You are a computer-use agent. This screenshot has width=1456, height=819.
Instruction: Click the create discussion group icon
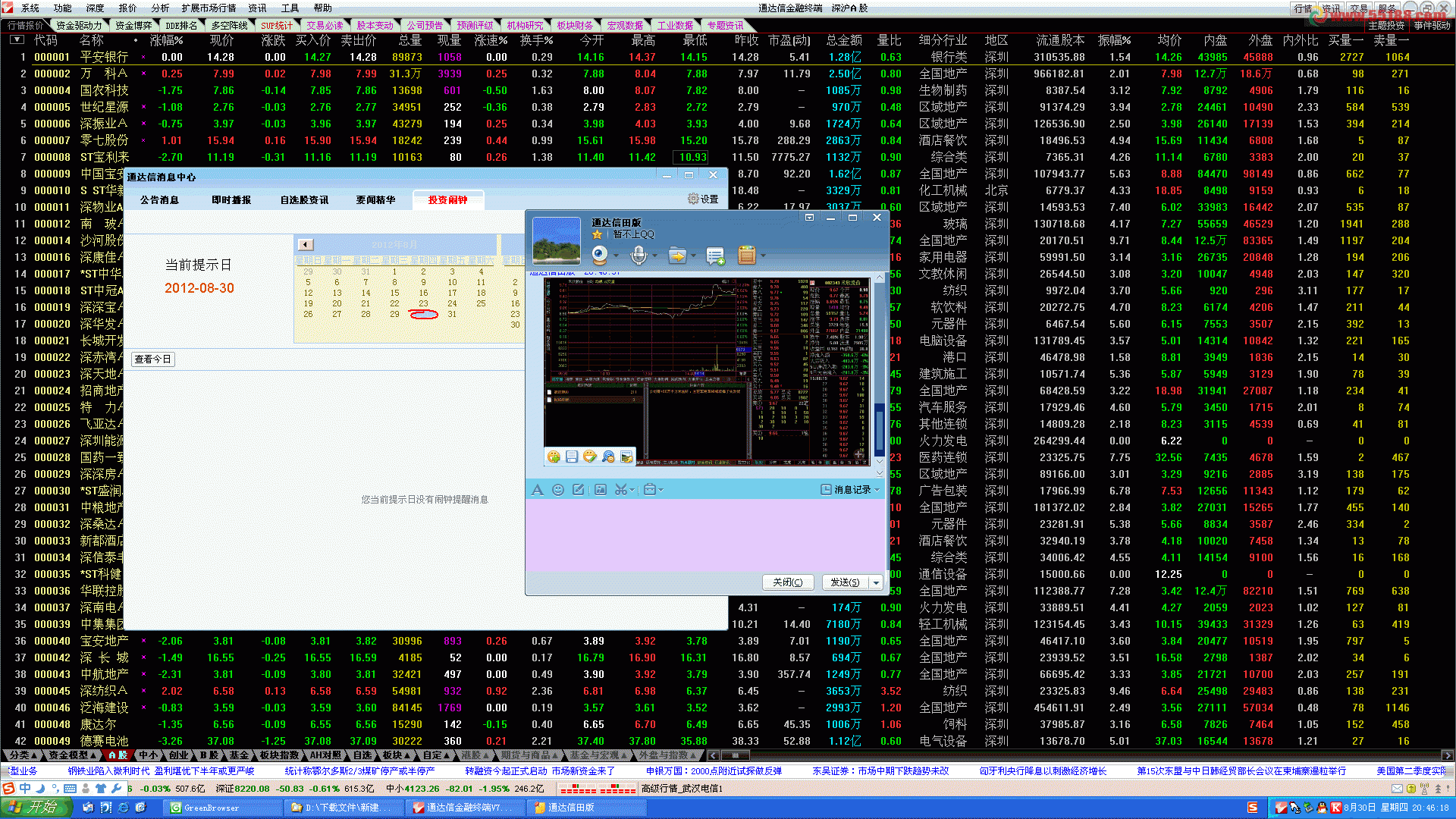(715, 256)
